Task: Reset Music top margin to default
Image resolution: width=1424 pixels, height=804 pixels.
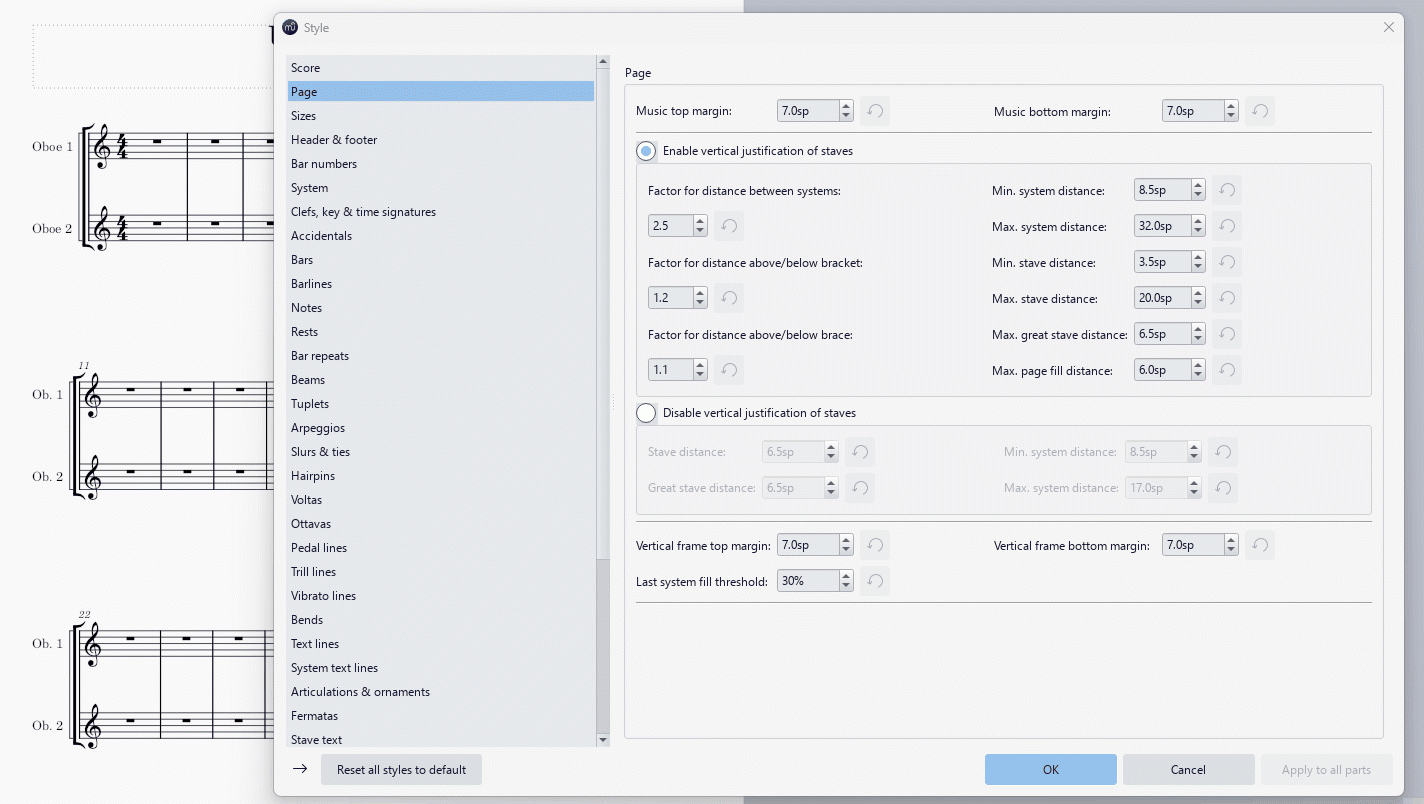Action: coord(875,111)
